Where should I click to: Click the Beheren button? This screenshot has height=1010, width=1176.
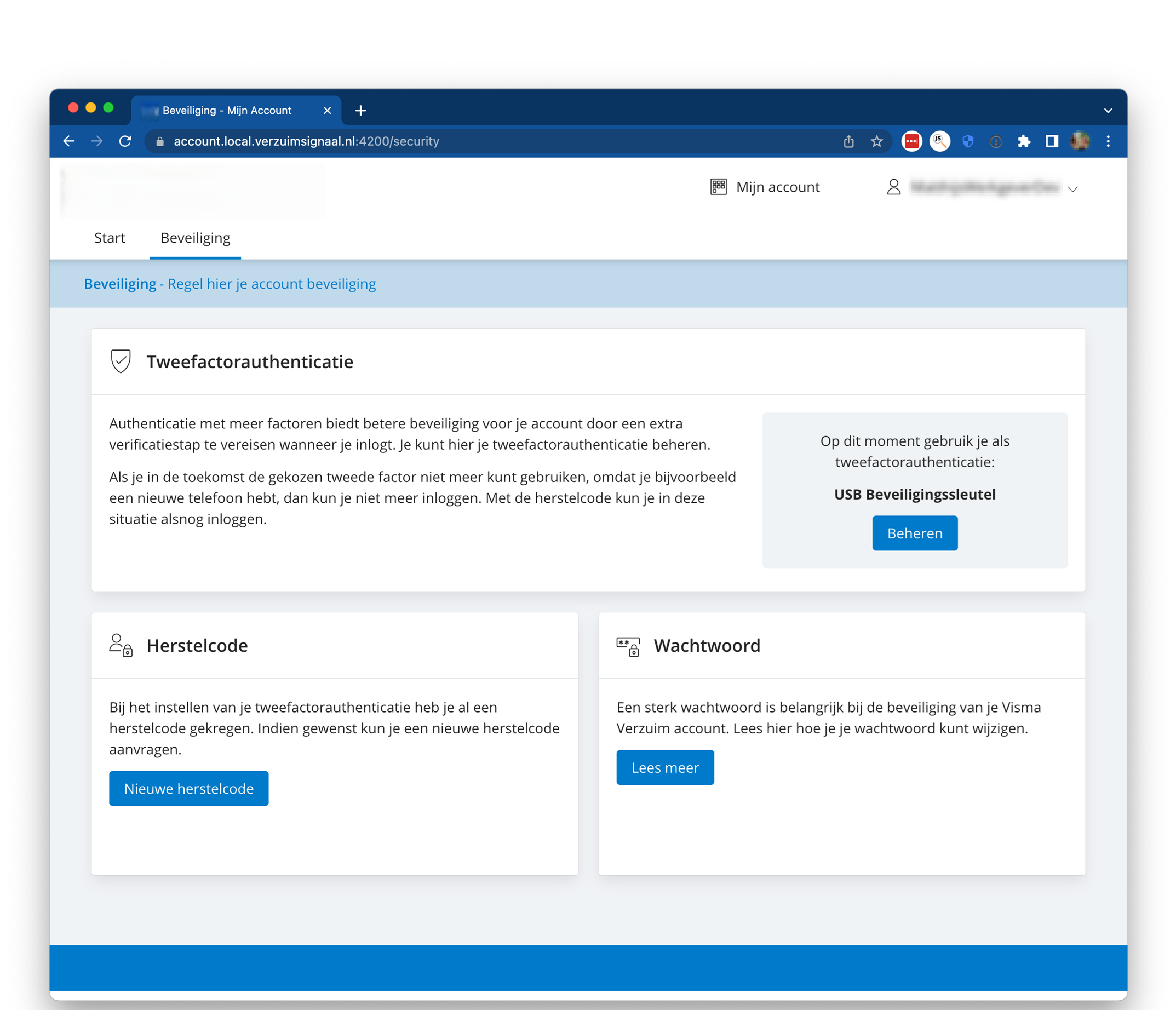(914, 533)
